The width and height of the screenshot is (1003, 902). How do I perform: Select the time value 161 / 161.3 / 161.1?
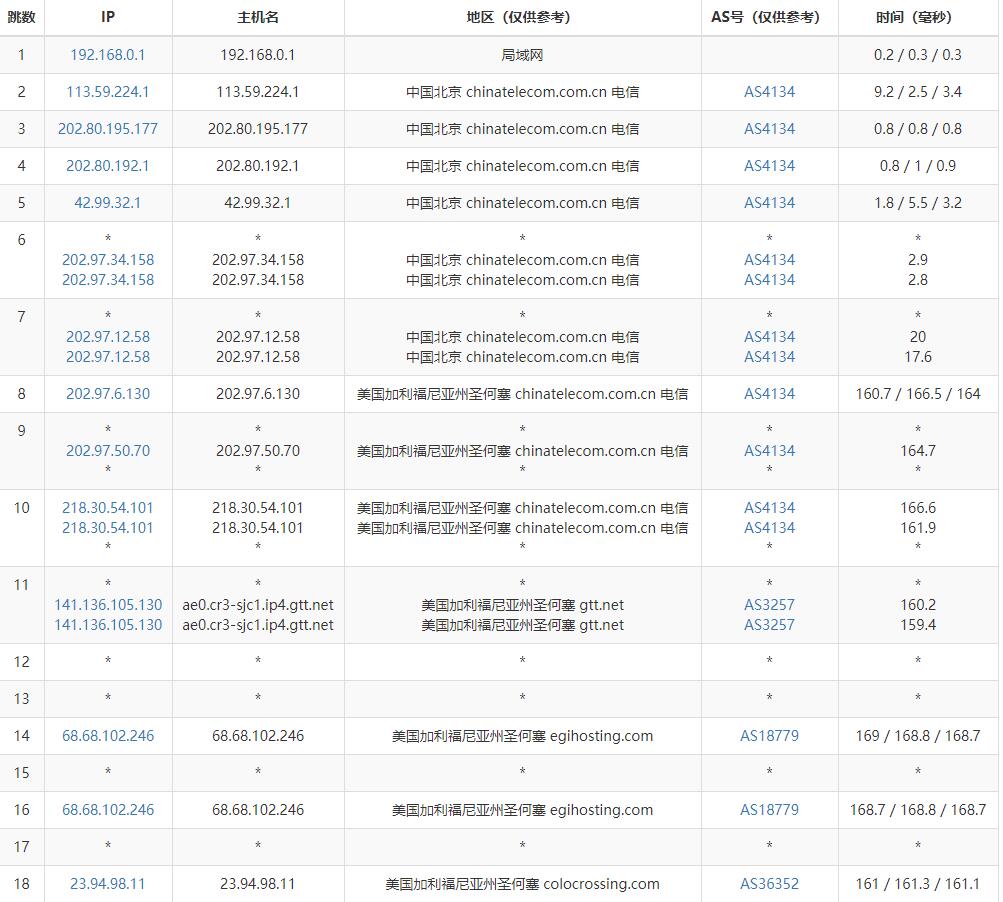[918, 884]
